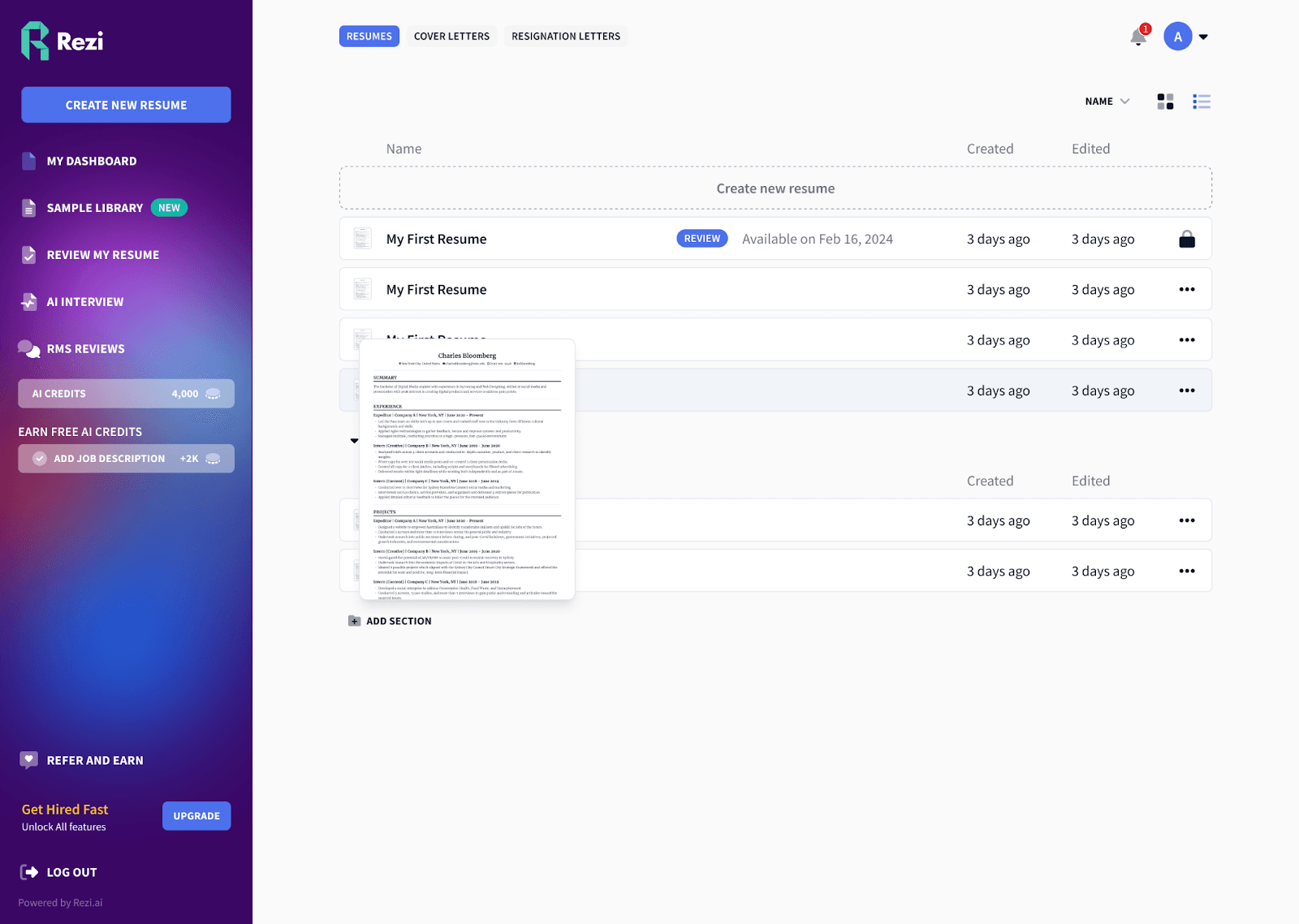Click LOG OUT

pos(72,873)
